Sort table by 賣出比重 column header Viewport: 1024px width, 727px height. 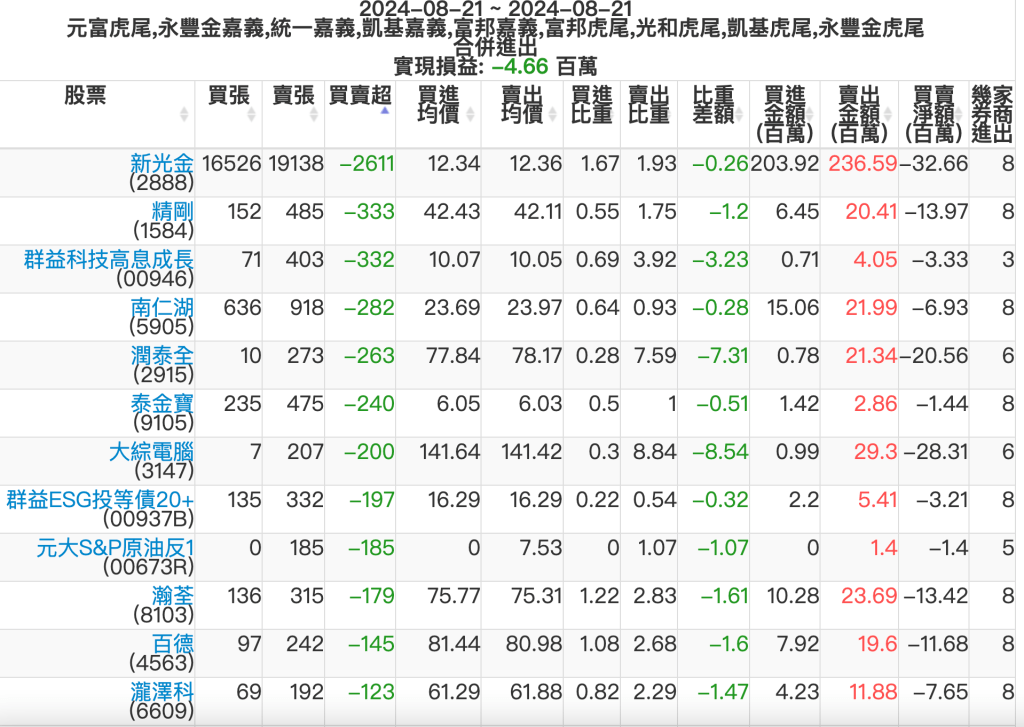point(649,105)
